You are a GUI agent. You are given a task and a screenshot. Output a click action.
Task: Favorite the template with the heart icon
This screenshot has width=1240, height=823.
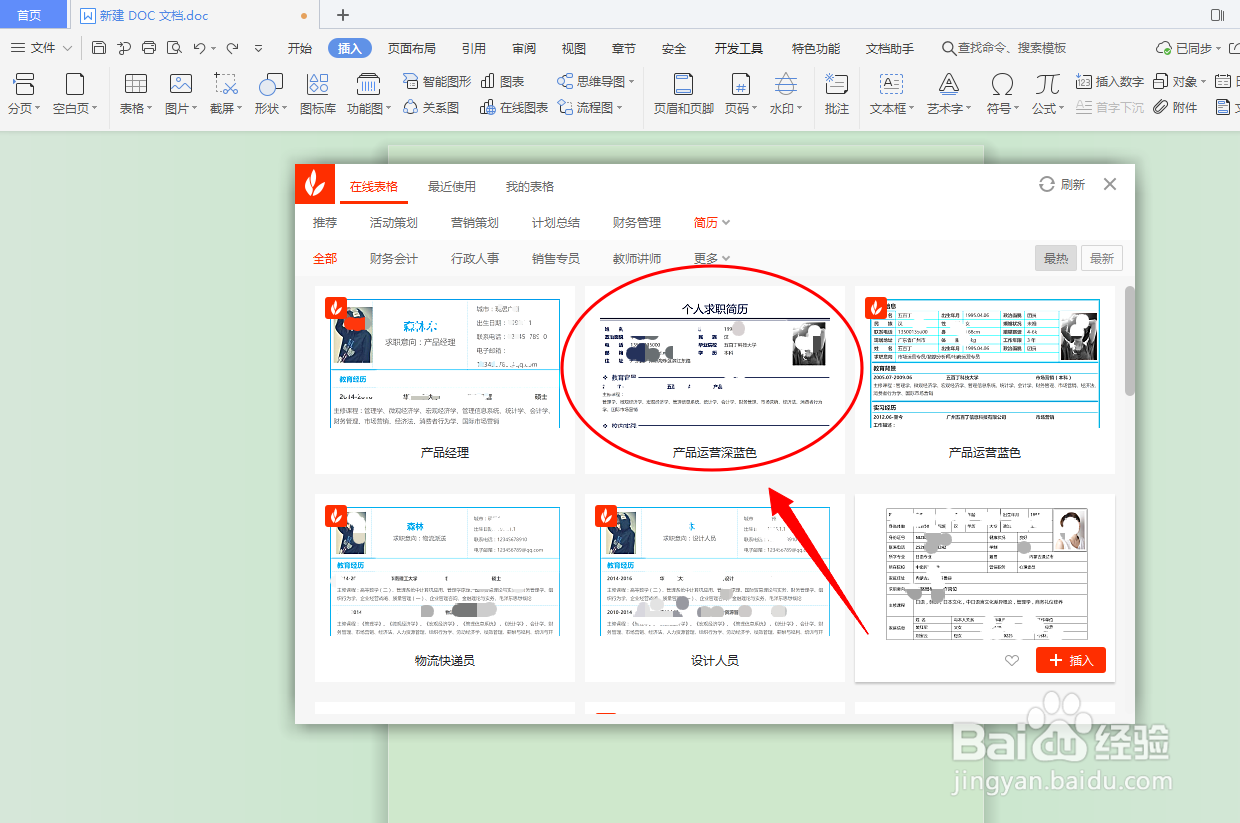1012,660
